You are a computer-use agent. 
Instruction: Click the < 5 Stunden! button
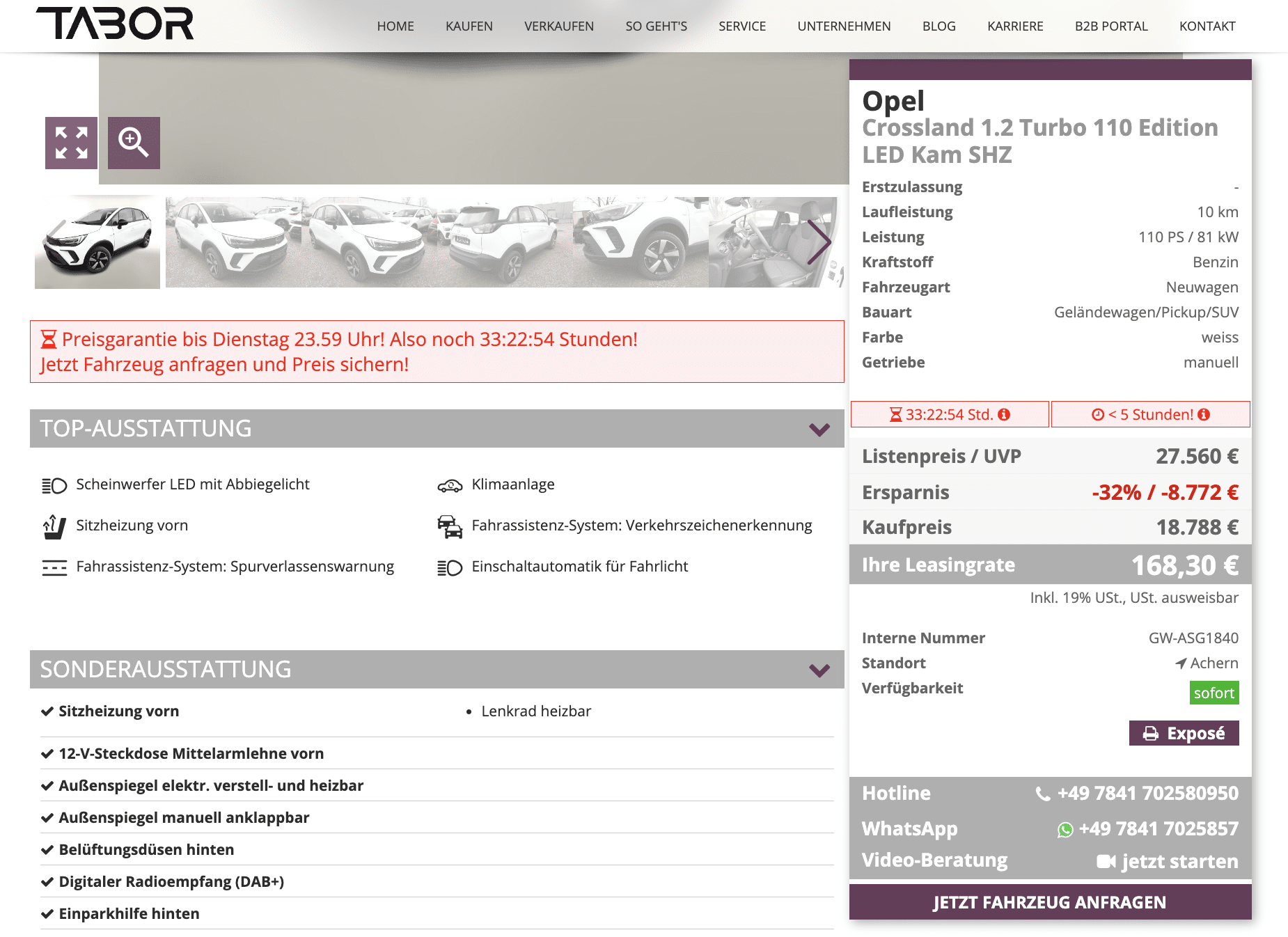pos(1150,414)
